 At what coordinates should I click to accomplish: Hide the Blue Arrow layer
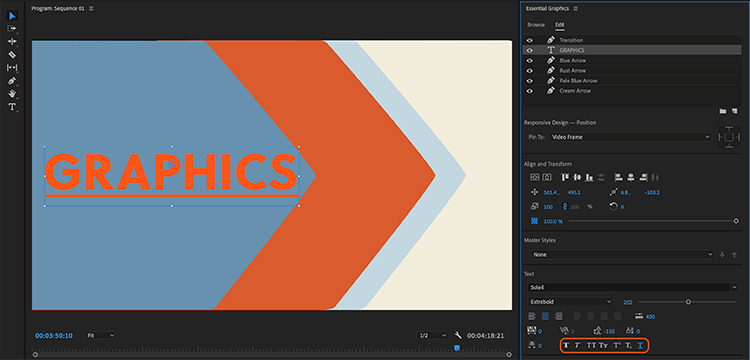pos(529,61)
